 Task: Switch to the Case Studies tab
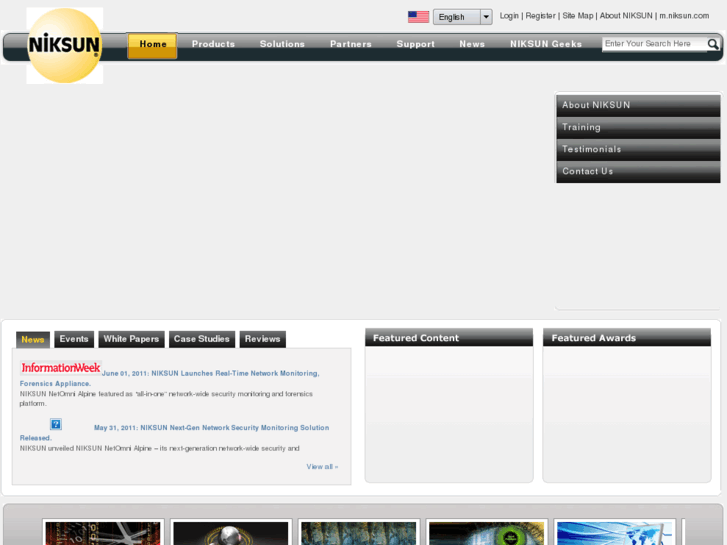202,339
